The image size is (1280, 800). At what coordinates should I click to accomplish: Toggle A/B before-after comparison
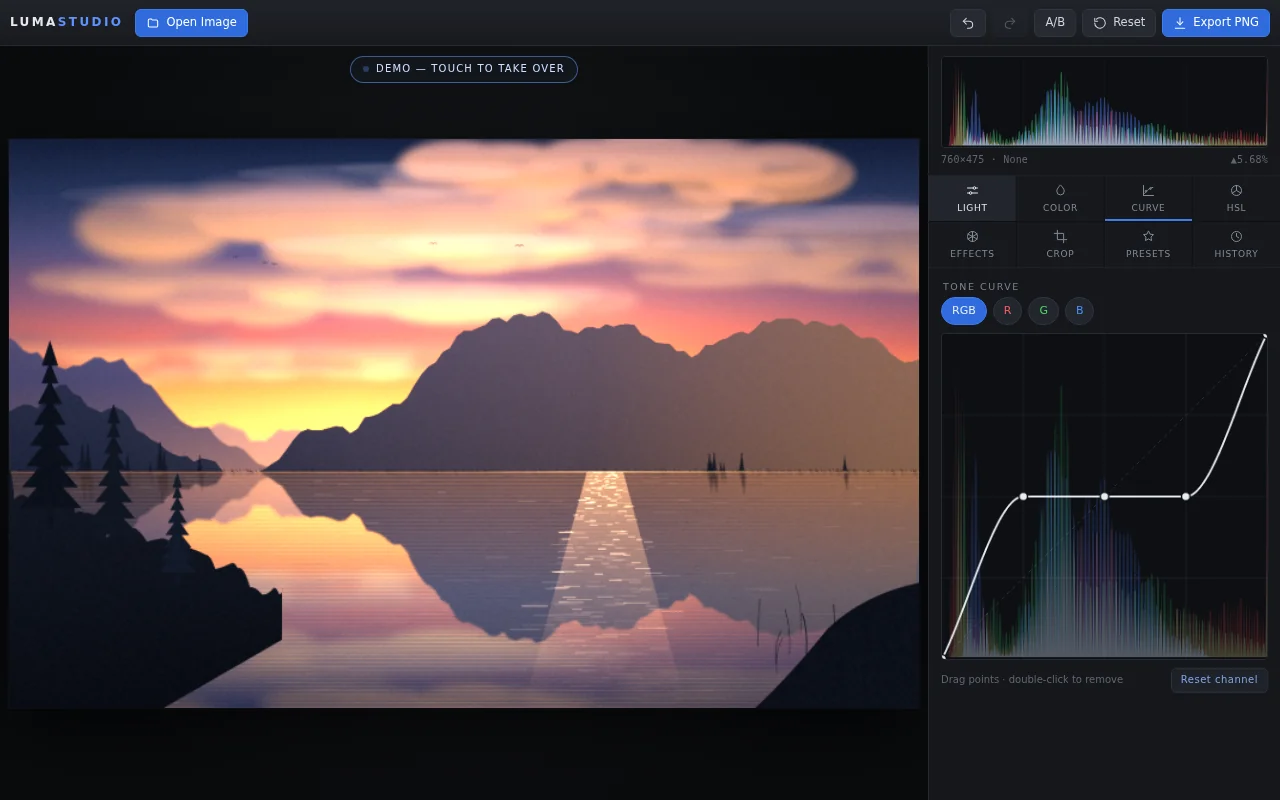click(1055, 23)
